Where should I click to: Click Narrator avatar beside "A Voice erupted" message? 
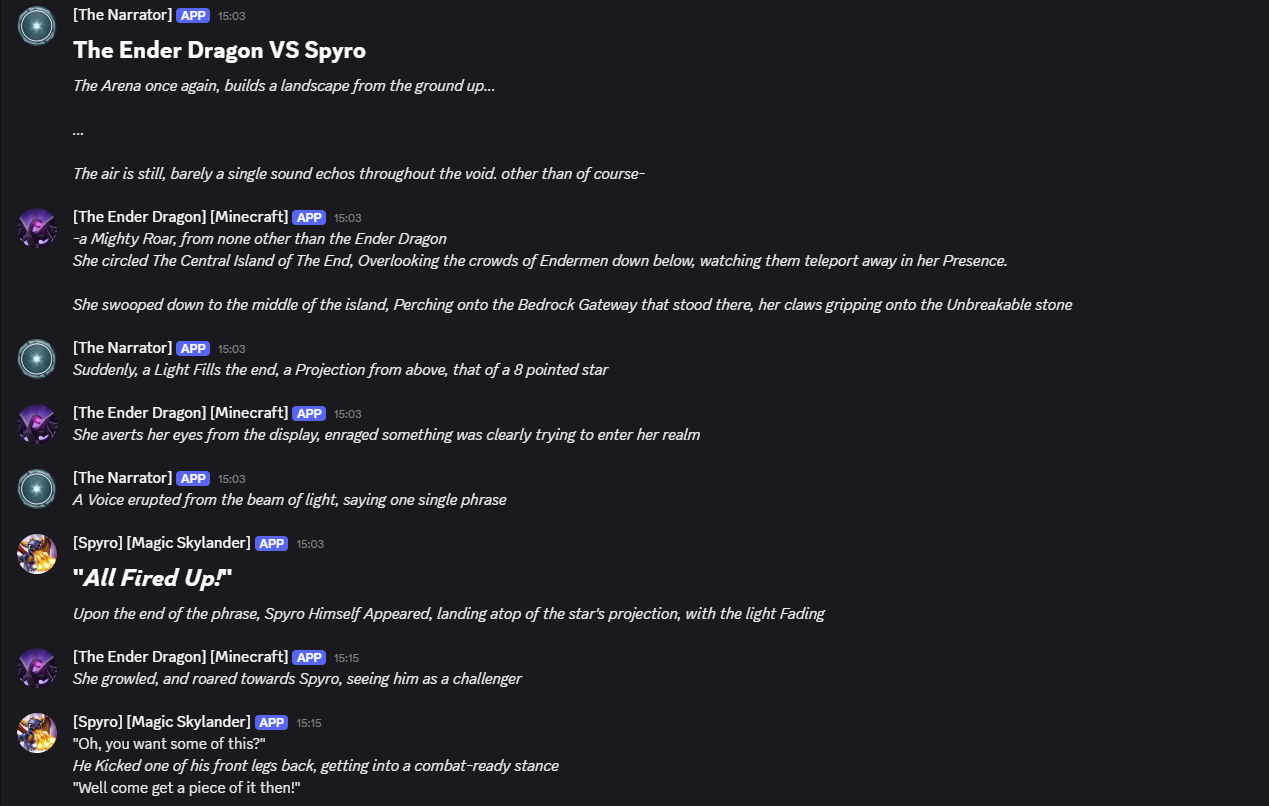pos(37,489)
